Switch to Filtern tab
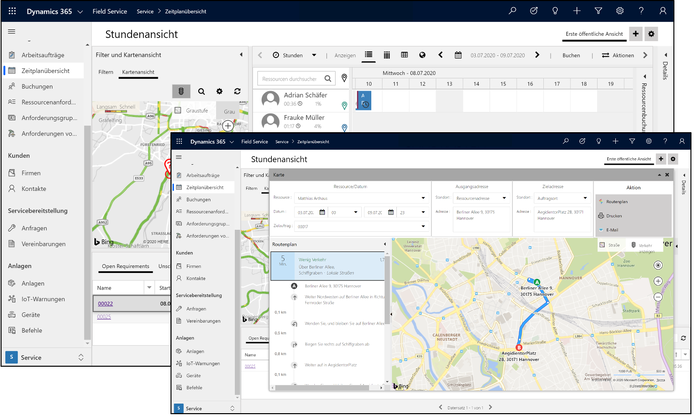Viewport: 700px width, 419px height. tap(106, 72)
